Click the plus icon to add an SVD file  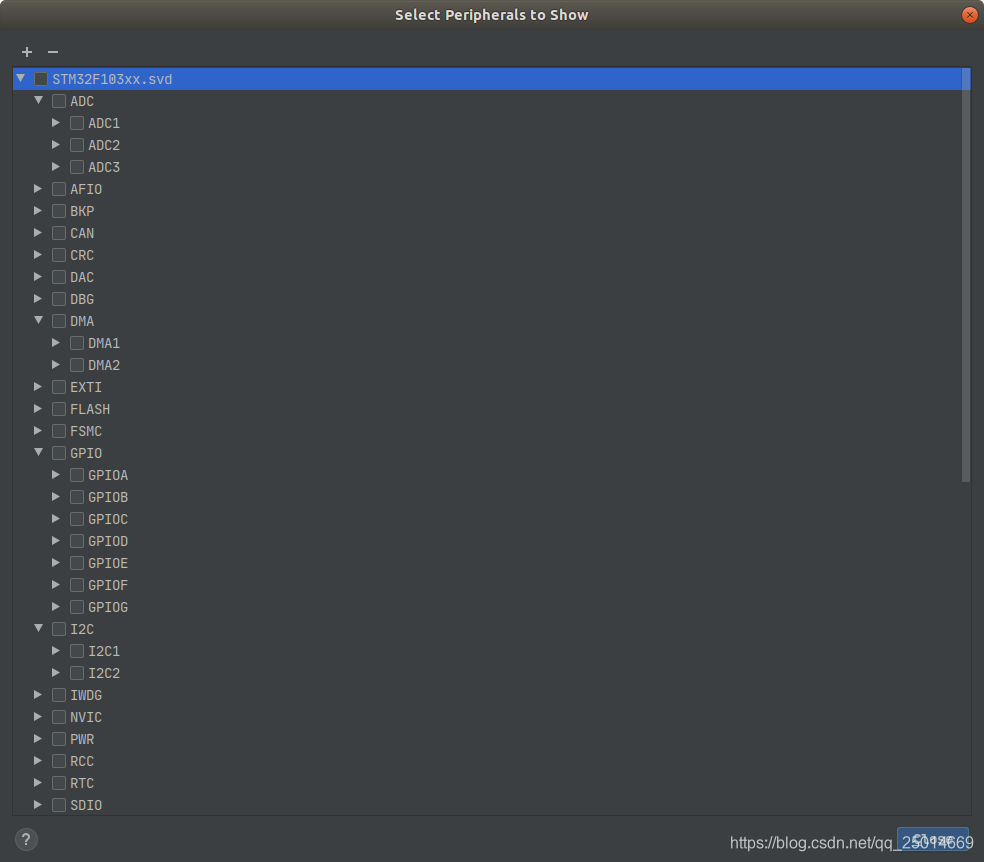click(26, 52)
